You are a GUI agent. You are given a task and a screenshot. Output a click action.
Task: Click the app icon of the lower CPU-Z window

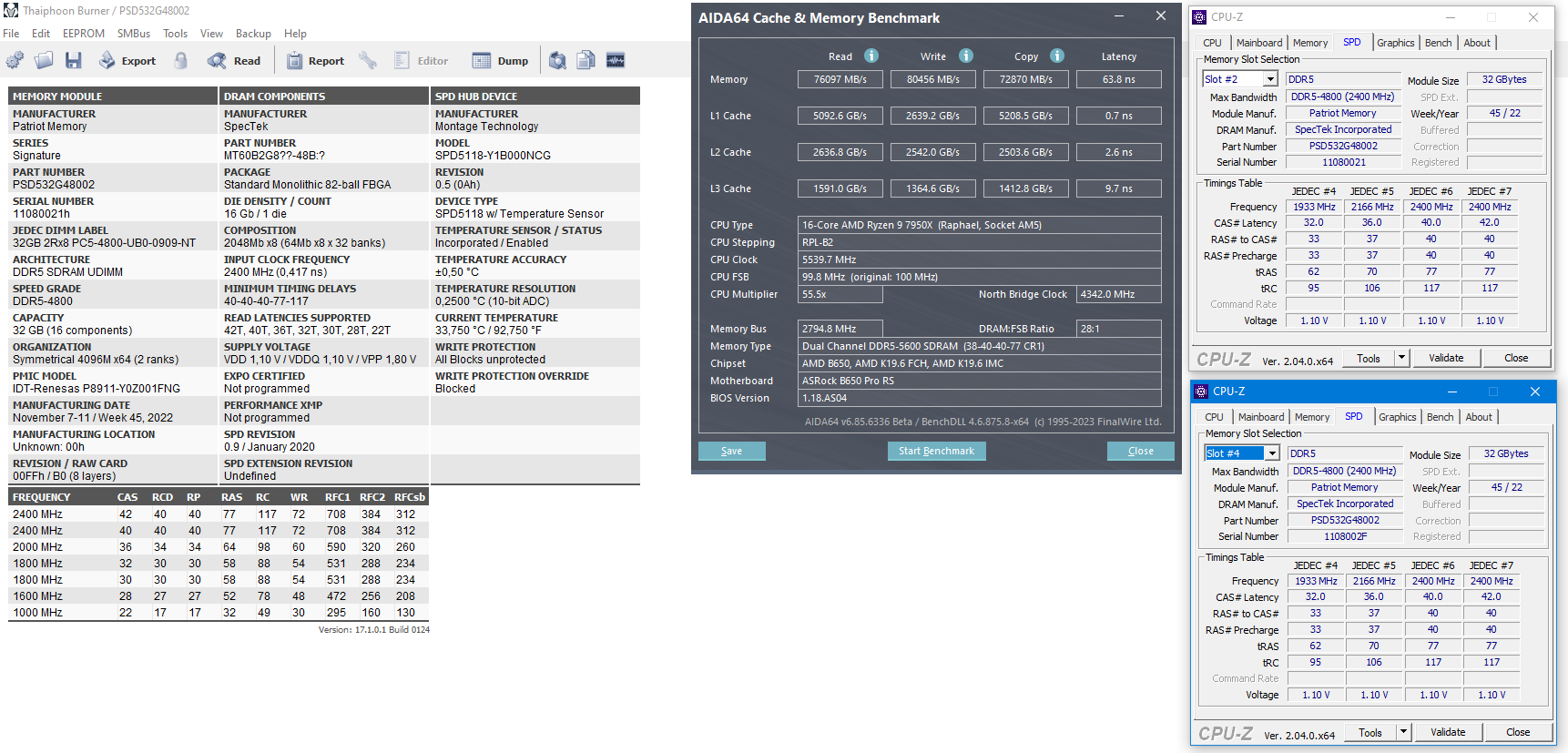(x=1201, y=391)
